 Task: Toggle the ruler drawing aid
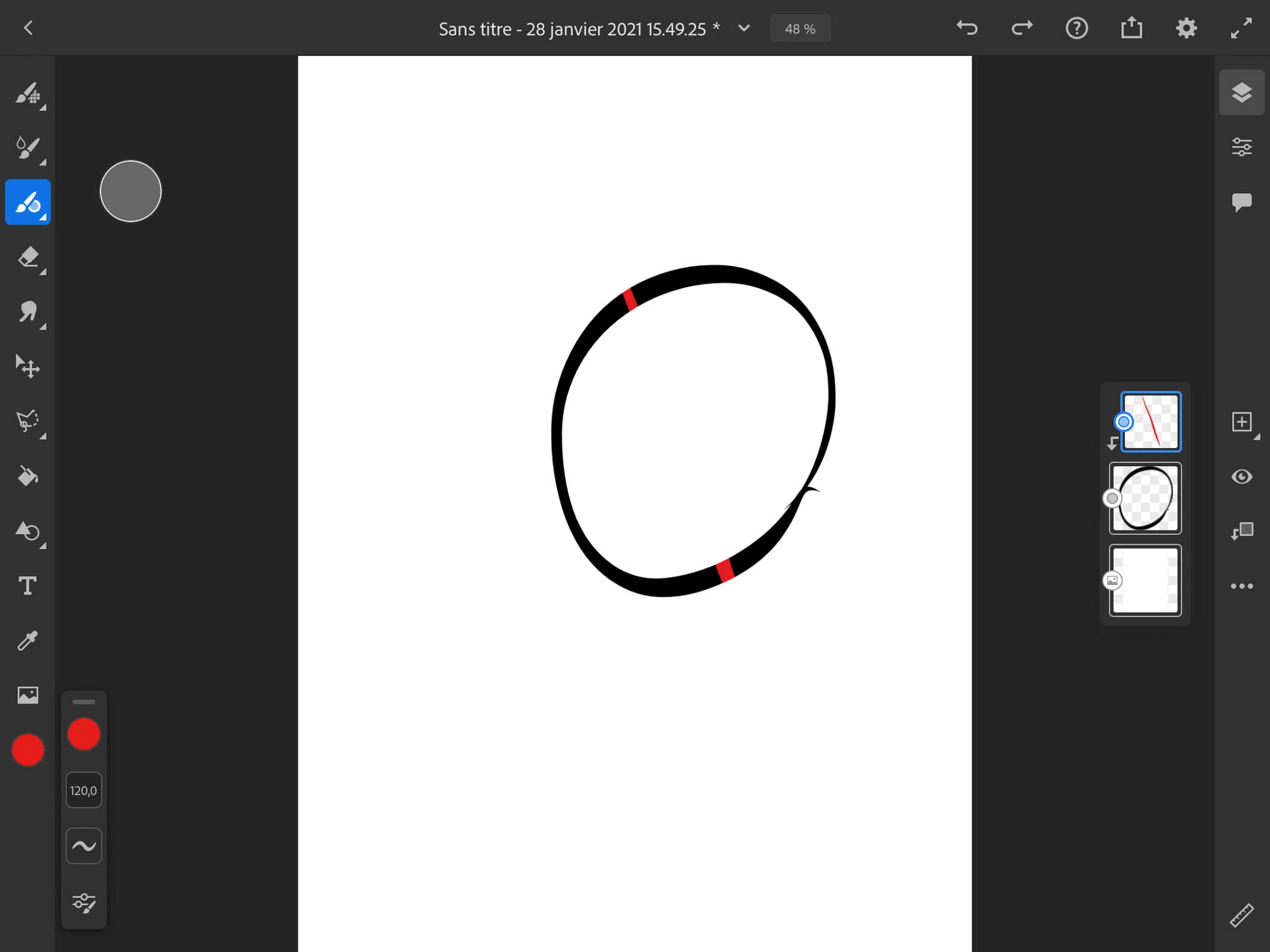[1241, 915]
